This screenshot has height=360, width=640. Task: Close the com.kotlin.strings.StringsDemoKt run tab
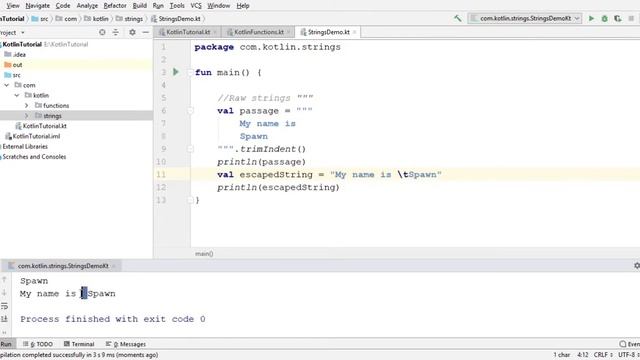point(114,266)
